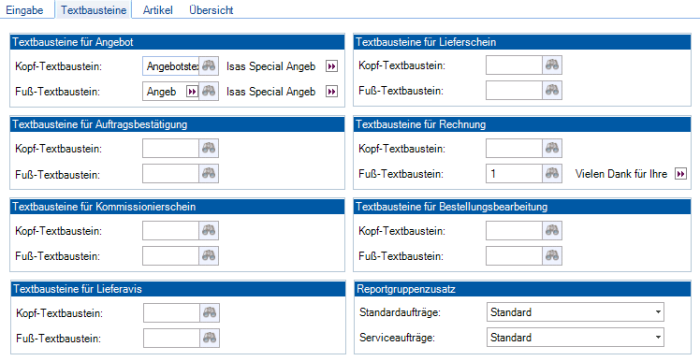Screen dimensions: 700x361
Task: Open the Übersicht tab
Action: tap(211, 10)
